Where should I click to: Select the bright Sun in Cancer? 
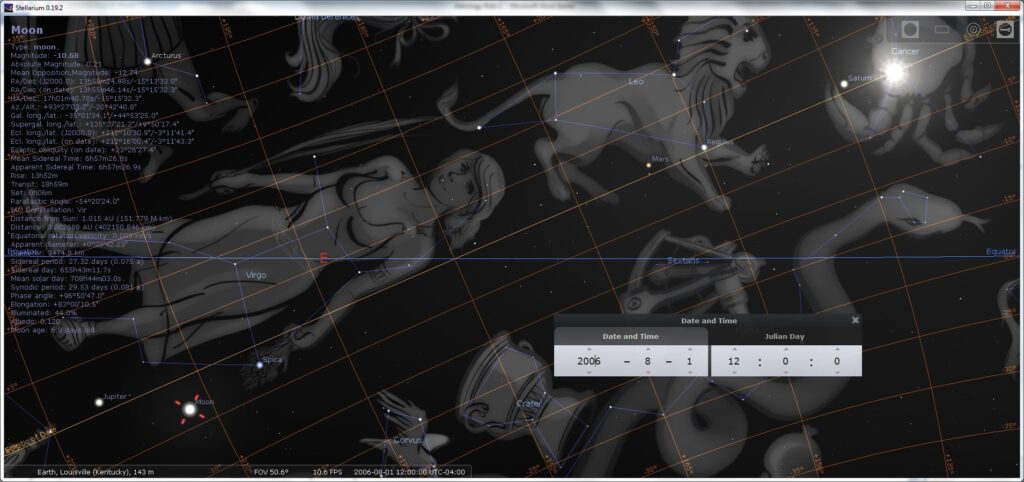pyautogui.click(x=894, y=72)
